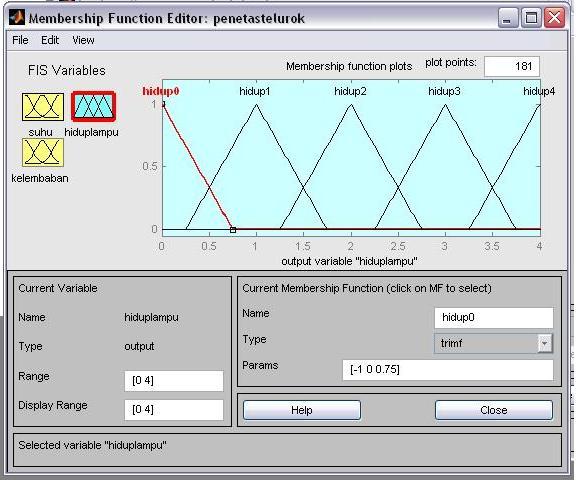Screen dimensions: 578x482
Task: Minimize the Membership Function Editor window
Action: pyautogui.click(x=508, y=18)
